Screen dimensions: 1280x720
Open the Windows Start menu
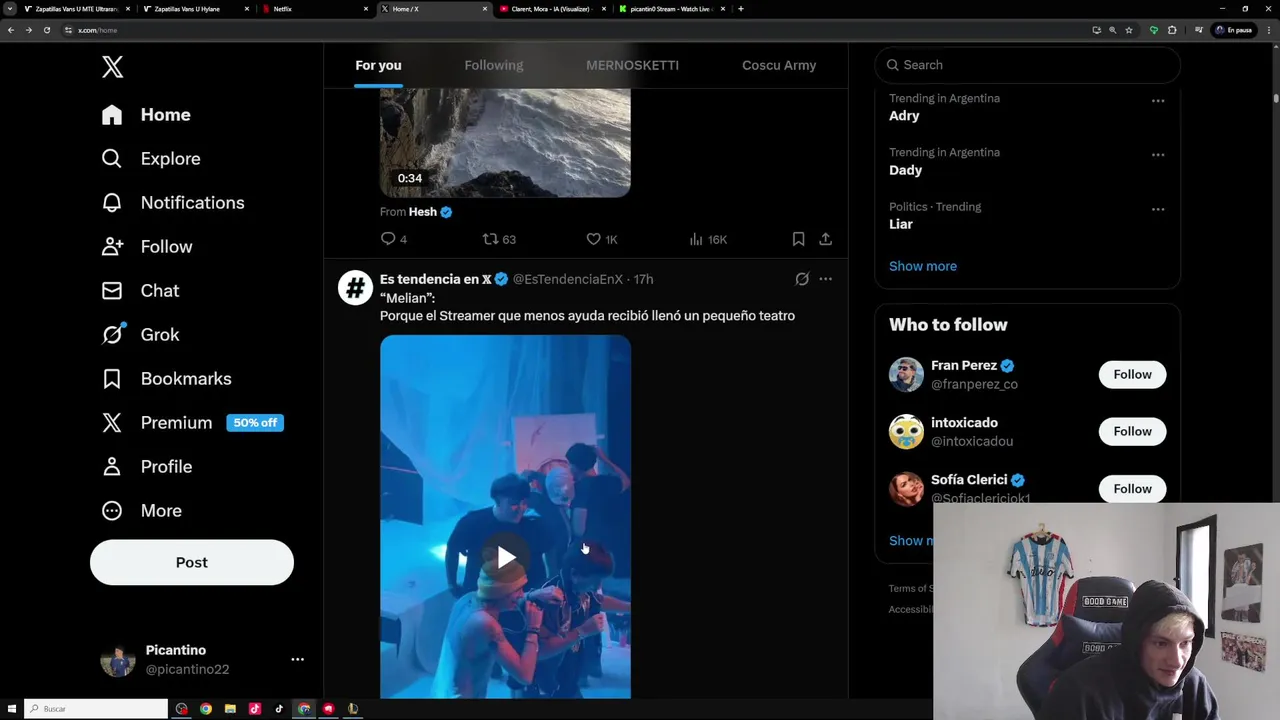[x=12, y=709]
